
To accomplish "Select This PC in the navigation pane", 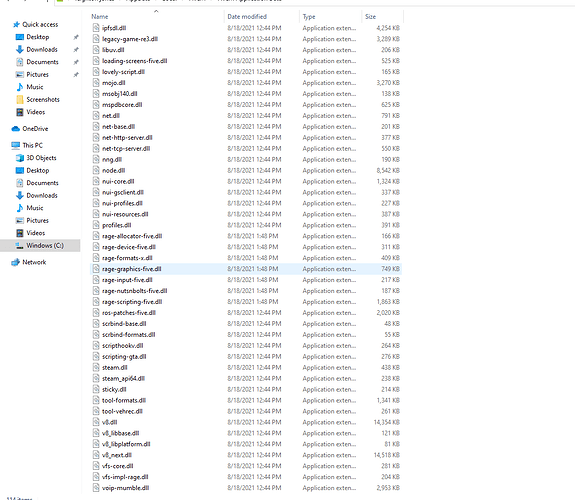I will click(x=32, y=145).
